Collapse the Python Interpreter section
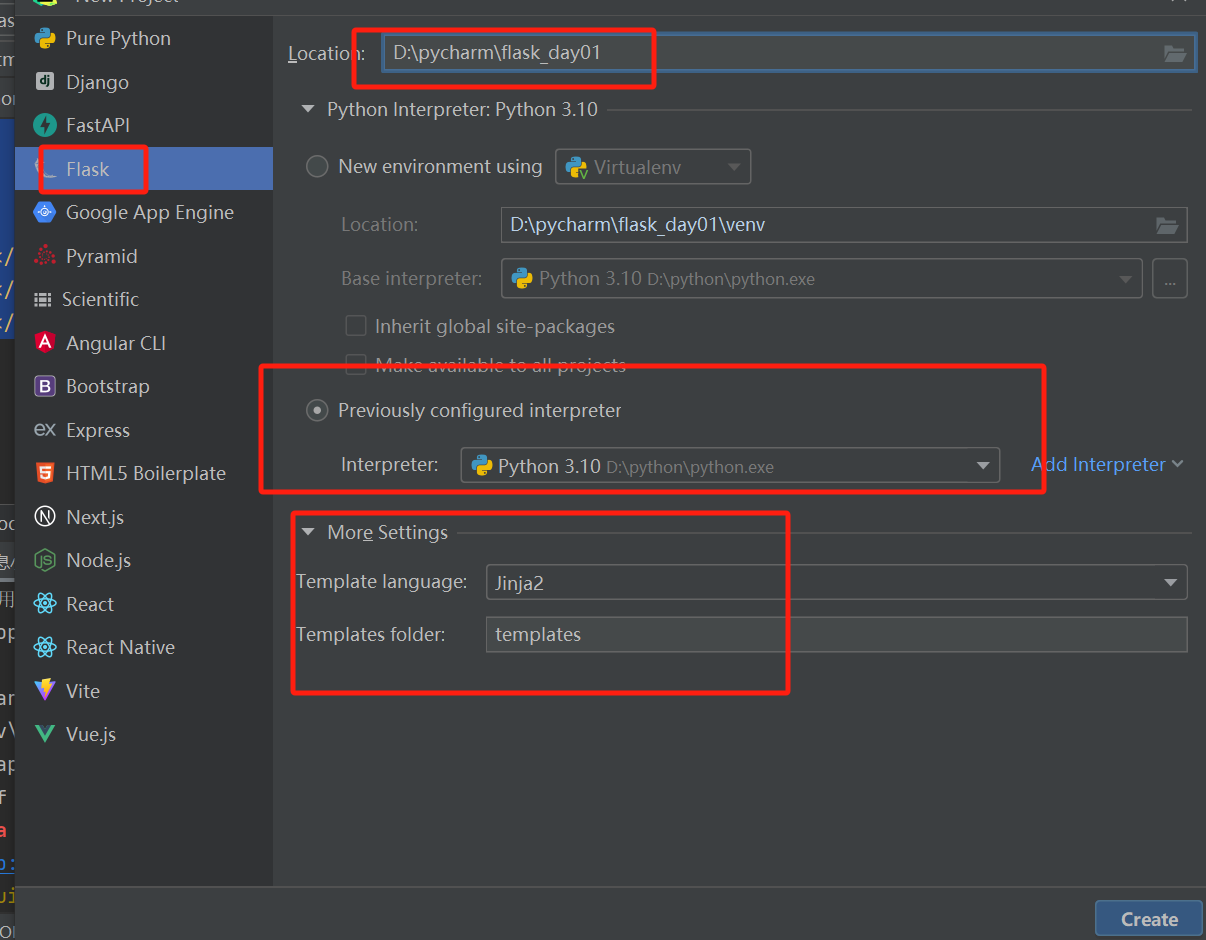Viewport: 1206px width, 940px height. [308, 110]
